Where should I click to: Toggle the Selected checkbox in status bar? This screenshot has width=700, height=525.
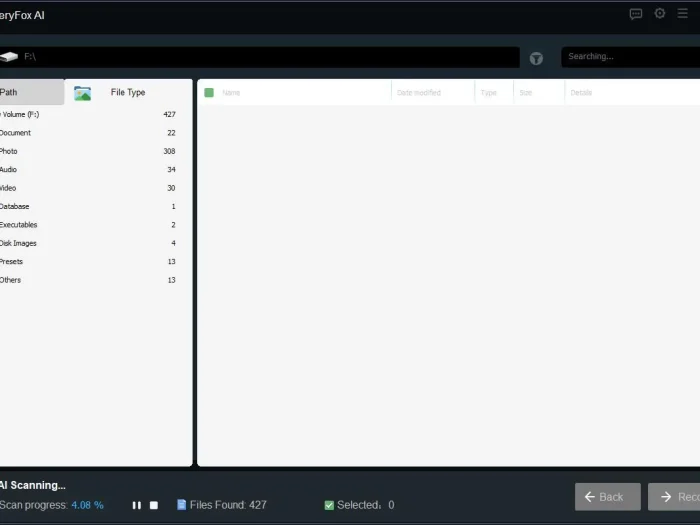point(329,505)
